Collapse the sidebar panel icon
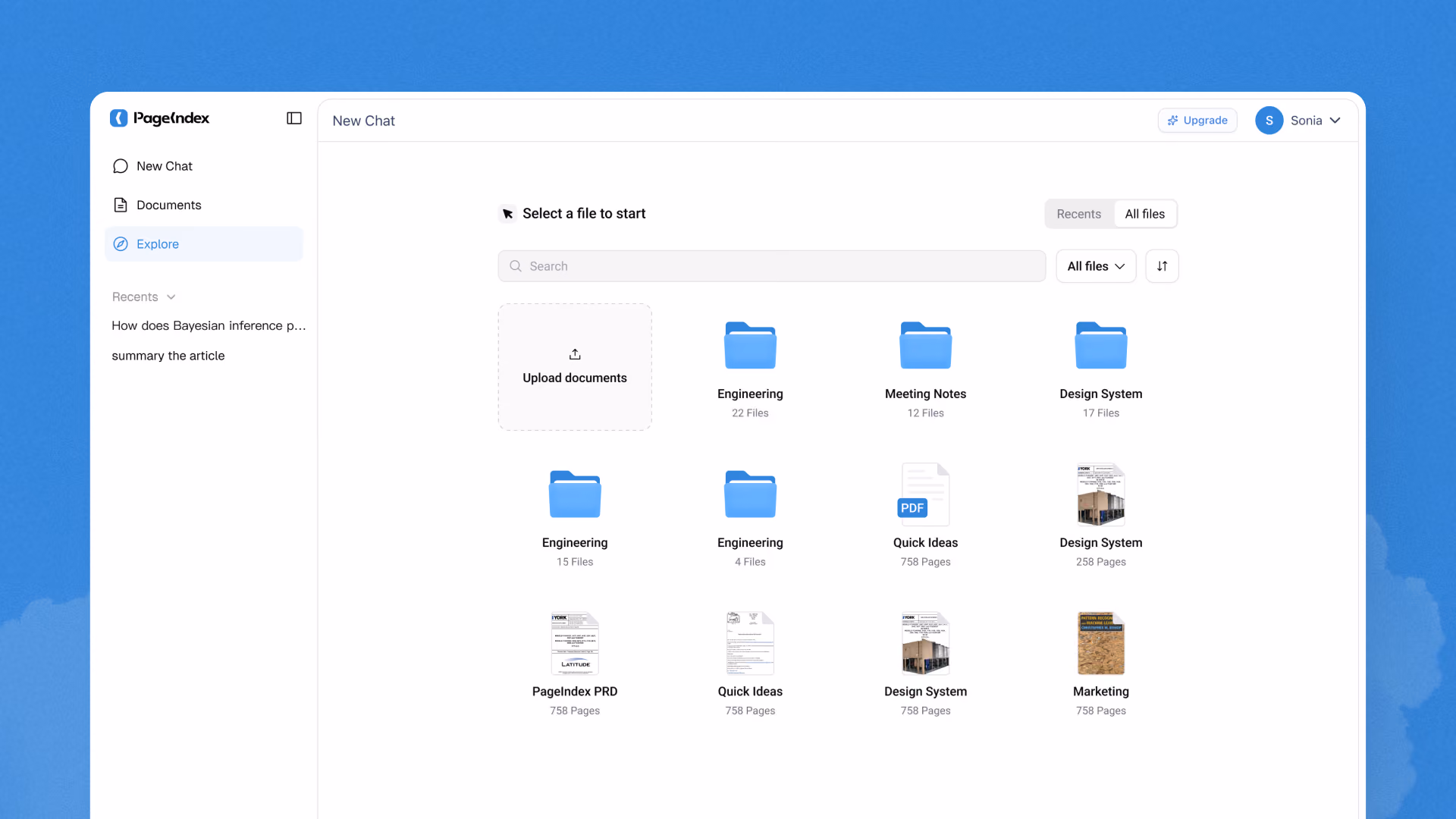 (294, 118)
